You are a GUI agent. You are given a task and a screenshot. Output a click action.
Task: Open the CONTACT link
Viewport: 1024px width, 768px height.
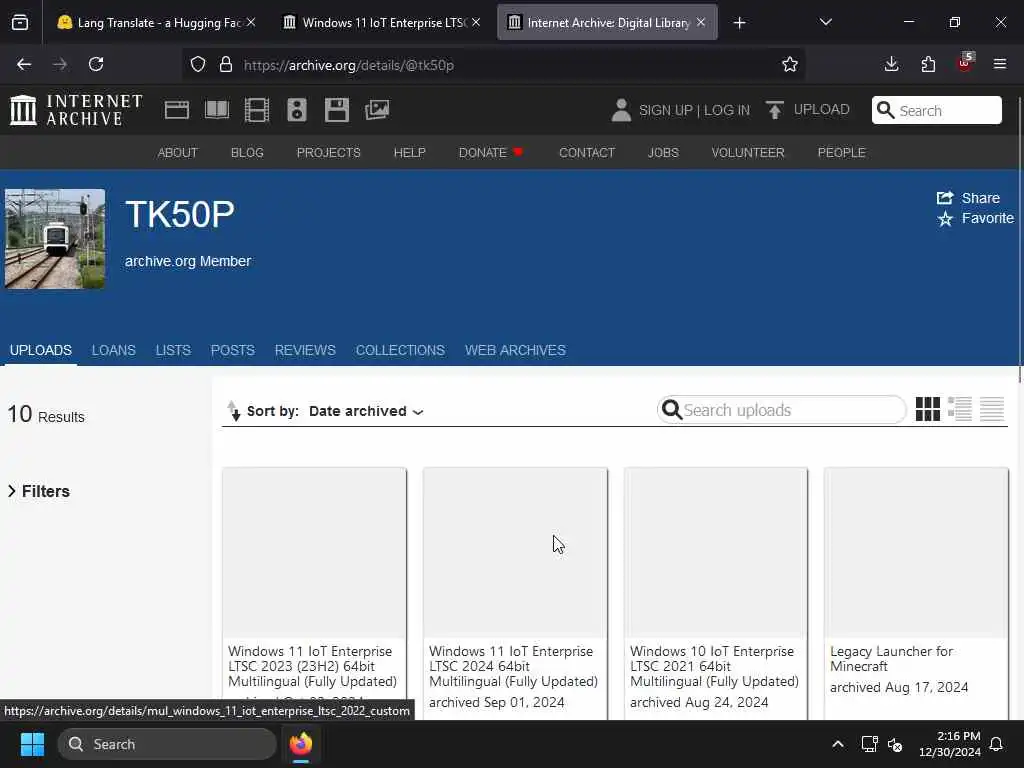(587, 152)
